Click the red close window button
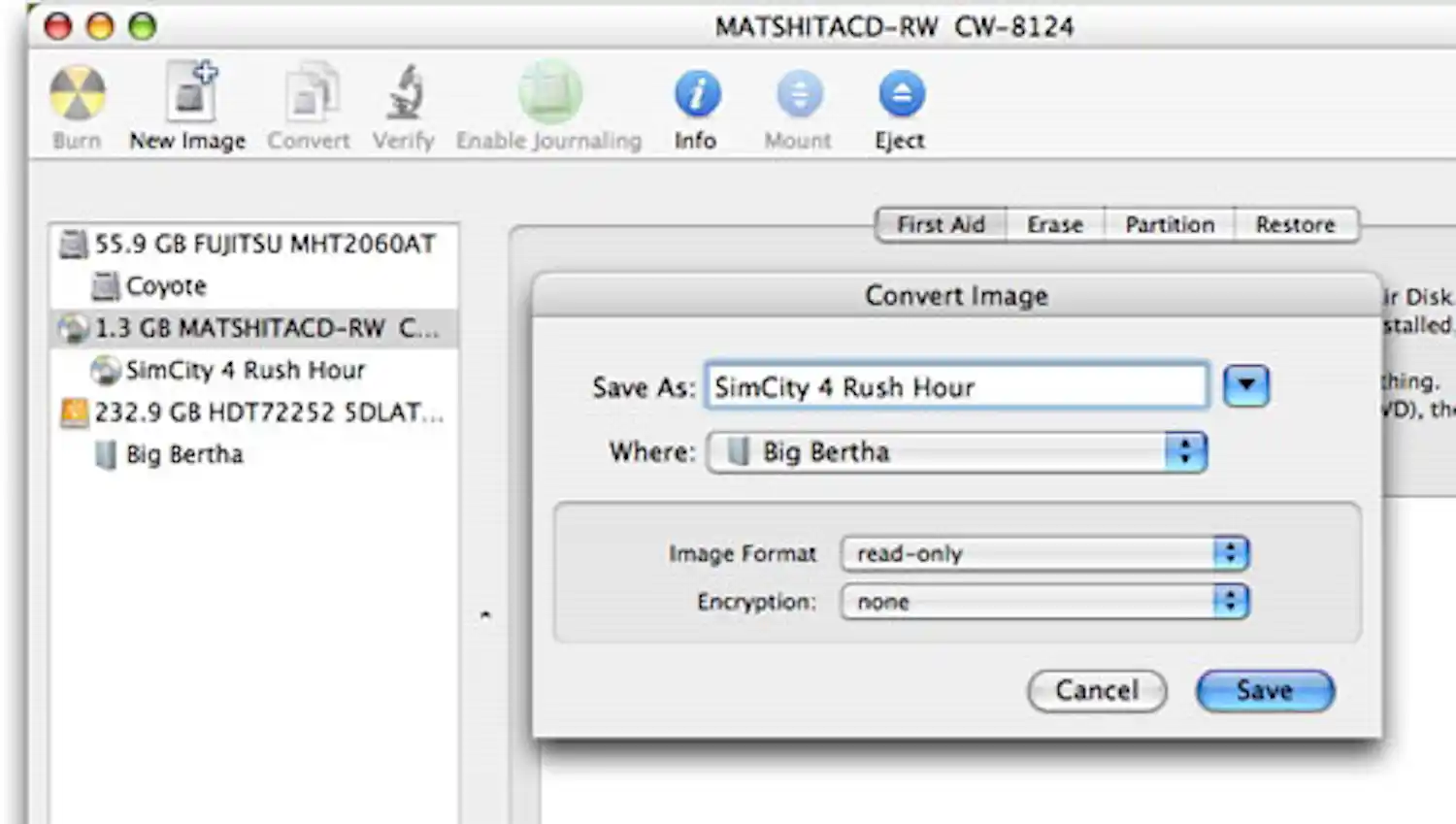1456x824 pixels. point(59,26)
